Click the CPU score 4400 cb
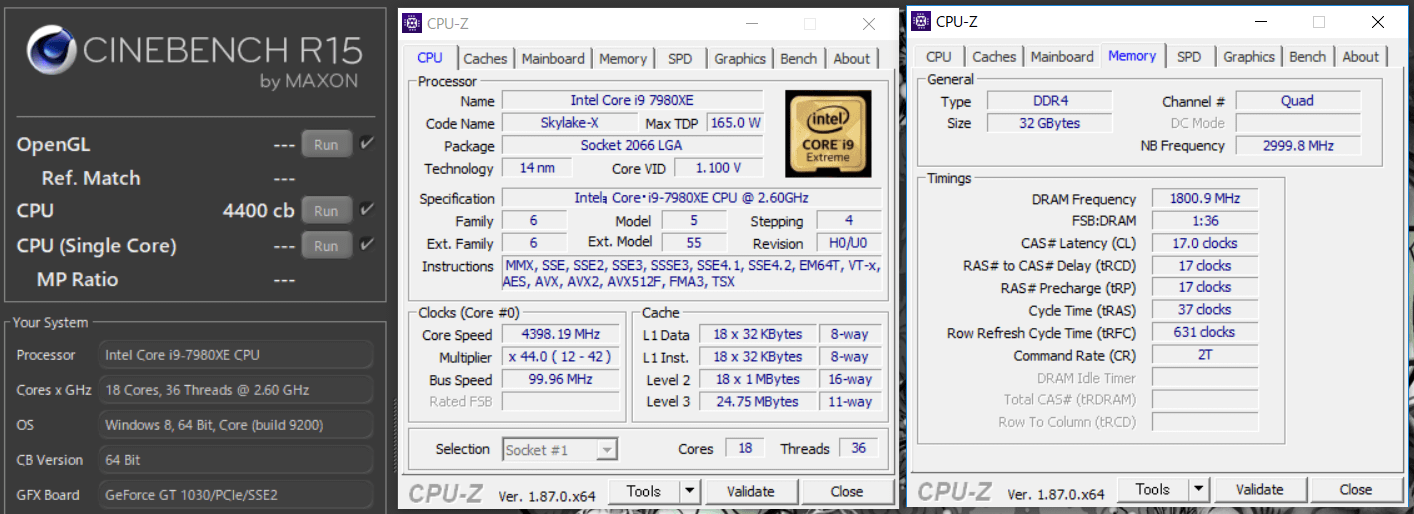This screenshot has height=514, width=1414. pyautogui.click(x=258, y=211)
